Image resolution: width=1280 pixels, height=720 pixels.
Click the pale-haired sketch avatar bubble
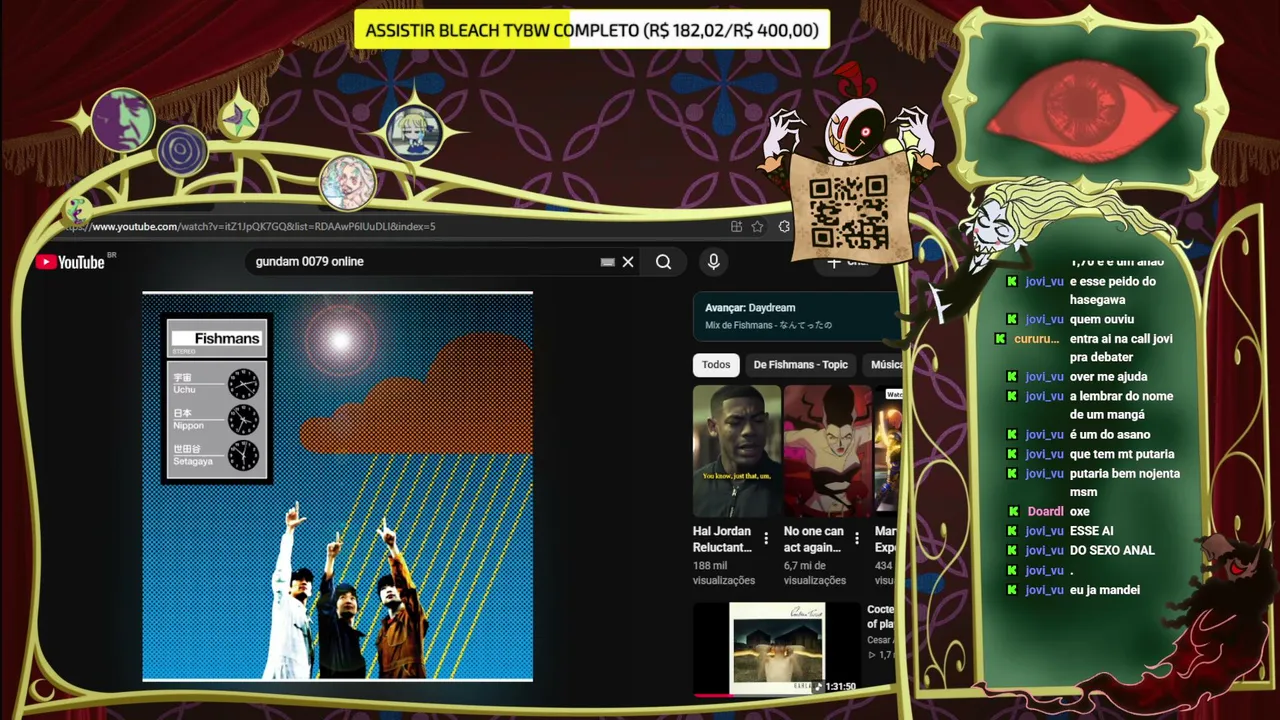347,182
